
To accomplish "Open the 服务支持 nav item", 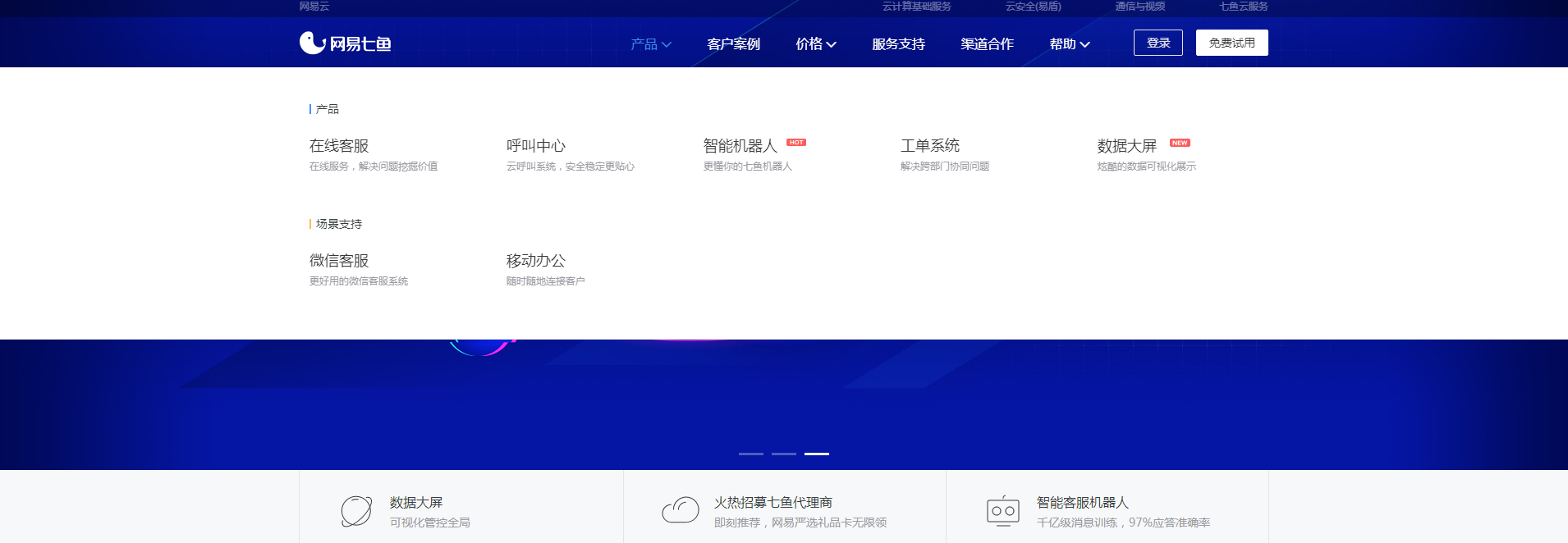I will tap(898, 43).
